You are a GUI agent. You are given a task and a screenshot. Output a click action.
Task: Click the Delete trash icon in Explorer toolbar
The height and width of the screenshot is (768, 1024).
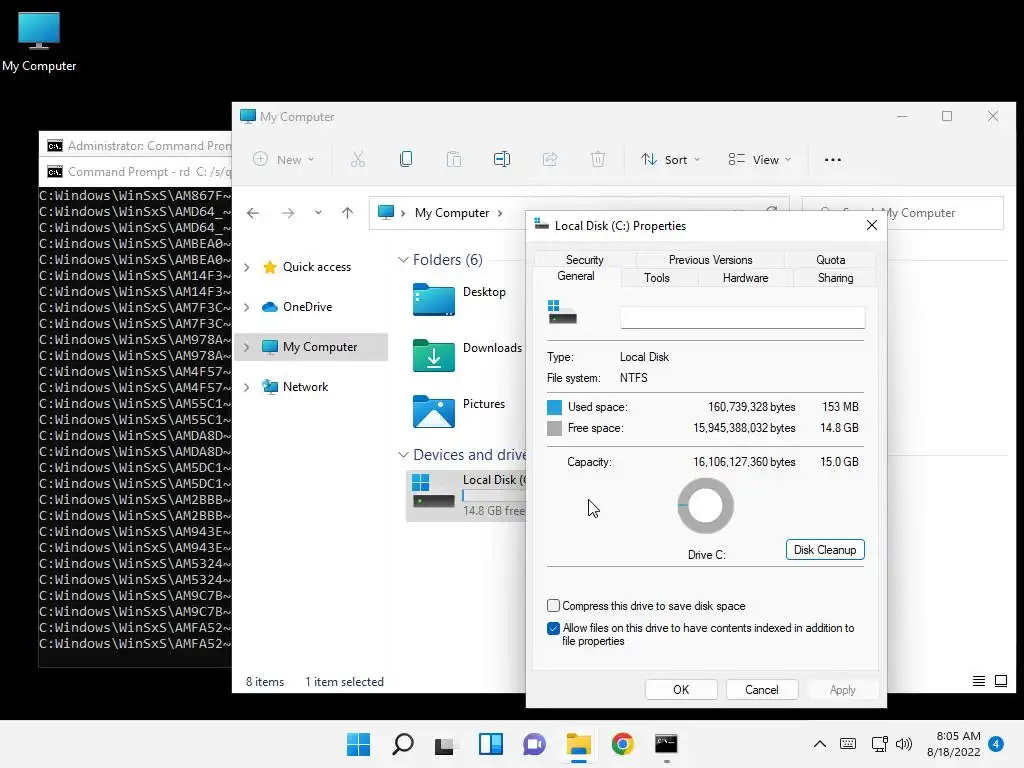pyautogui.click(x=598, y=159)
